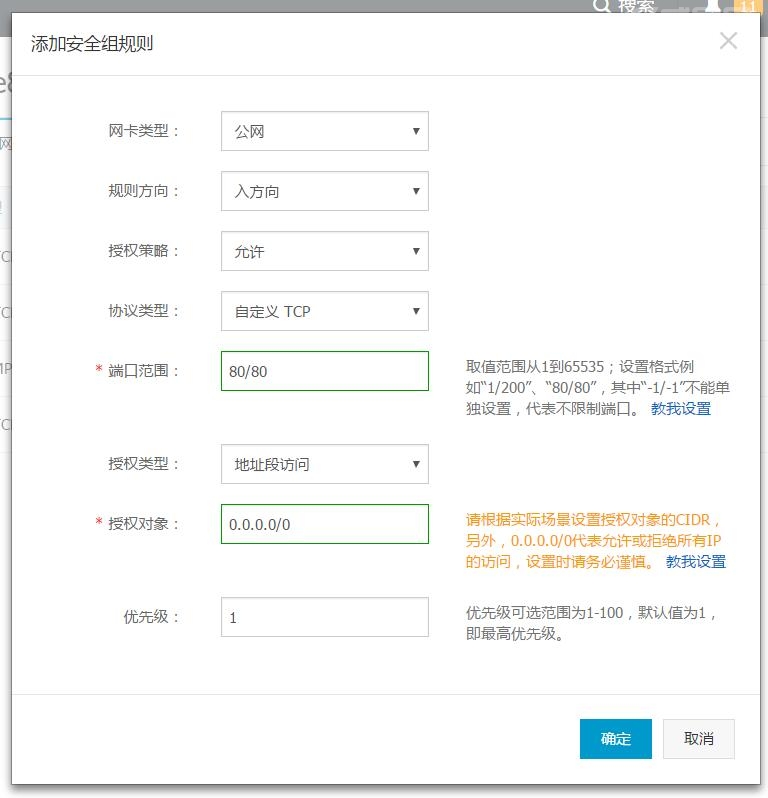Click the 授权对象 field containing 0.0.0.0/0
768x798 pixels.
click(x=324, y=524)
